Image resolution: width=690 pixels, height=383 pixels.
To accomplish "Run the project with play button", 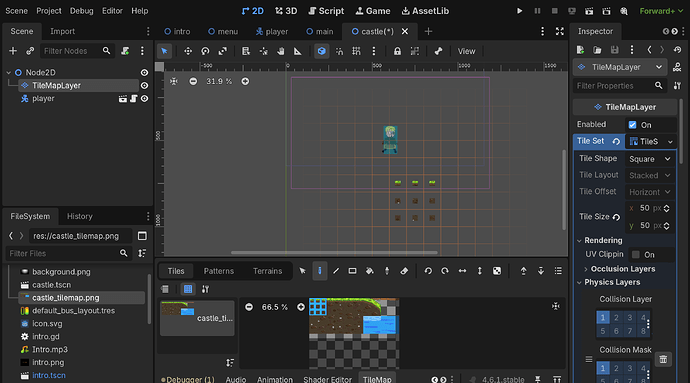I will (520, 11).
